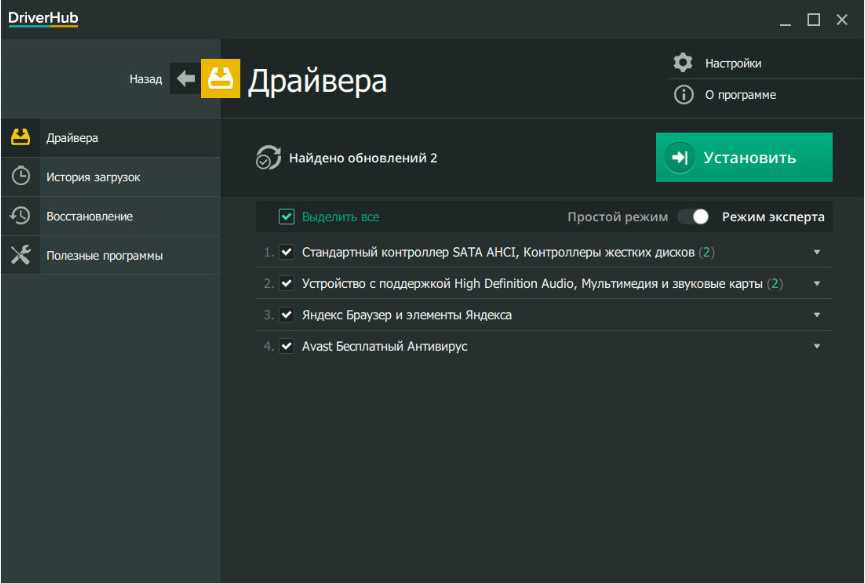Toggle the Простой режим / Режим эксперта switch

(x=693, y=216)
